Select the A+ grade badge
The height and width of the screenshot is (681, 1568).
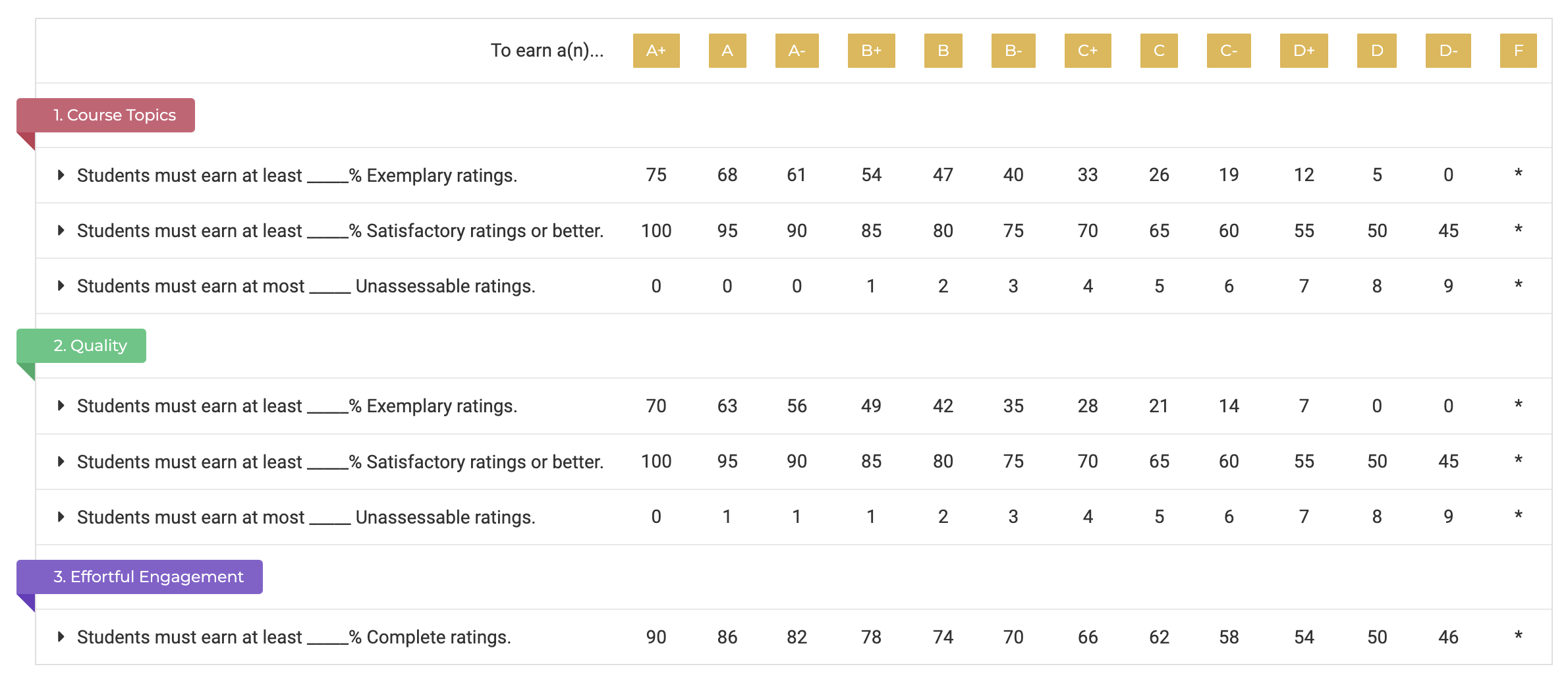(656, 51)
